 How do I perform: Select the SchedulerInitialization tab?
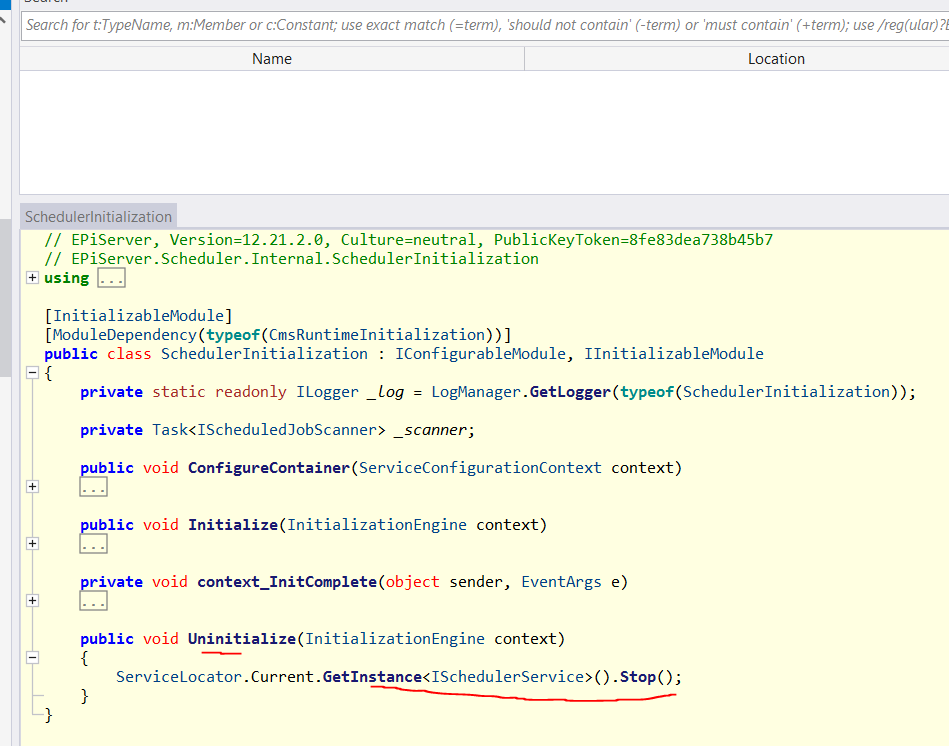[98, 217]
